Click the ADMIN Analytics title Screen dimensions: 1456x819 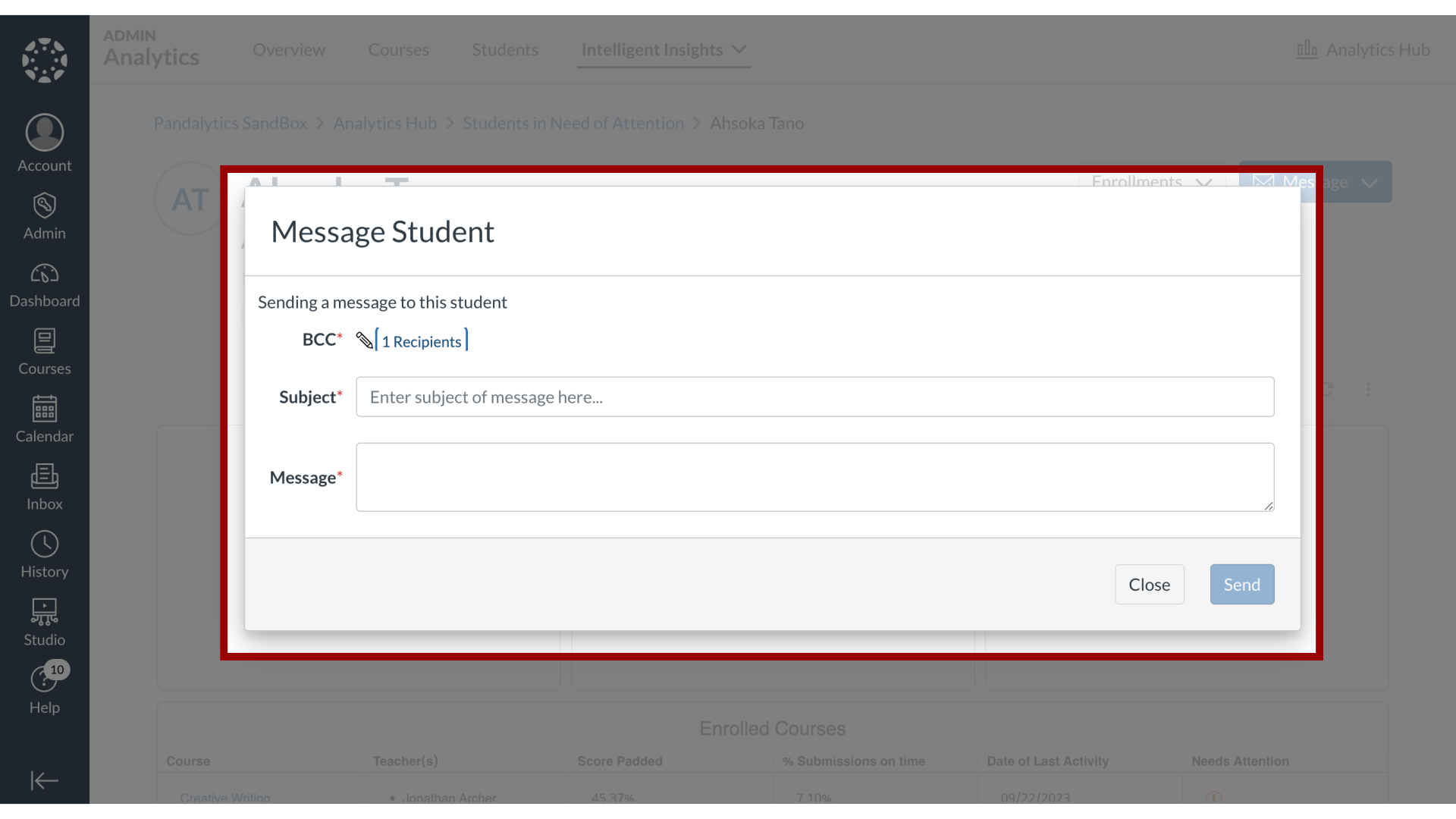pos(151,49)
